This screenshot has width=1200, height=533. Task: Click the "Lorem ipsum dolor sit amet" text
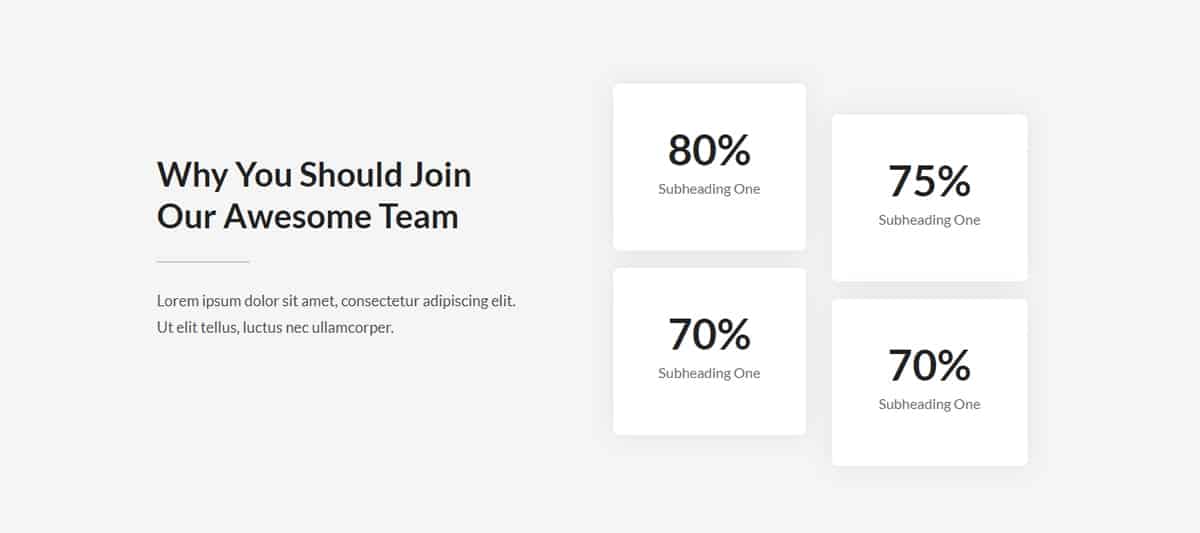pos(247,300)
